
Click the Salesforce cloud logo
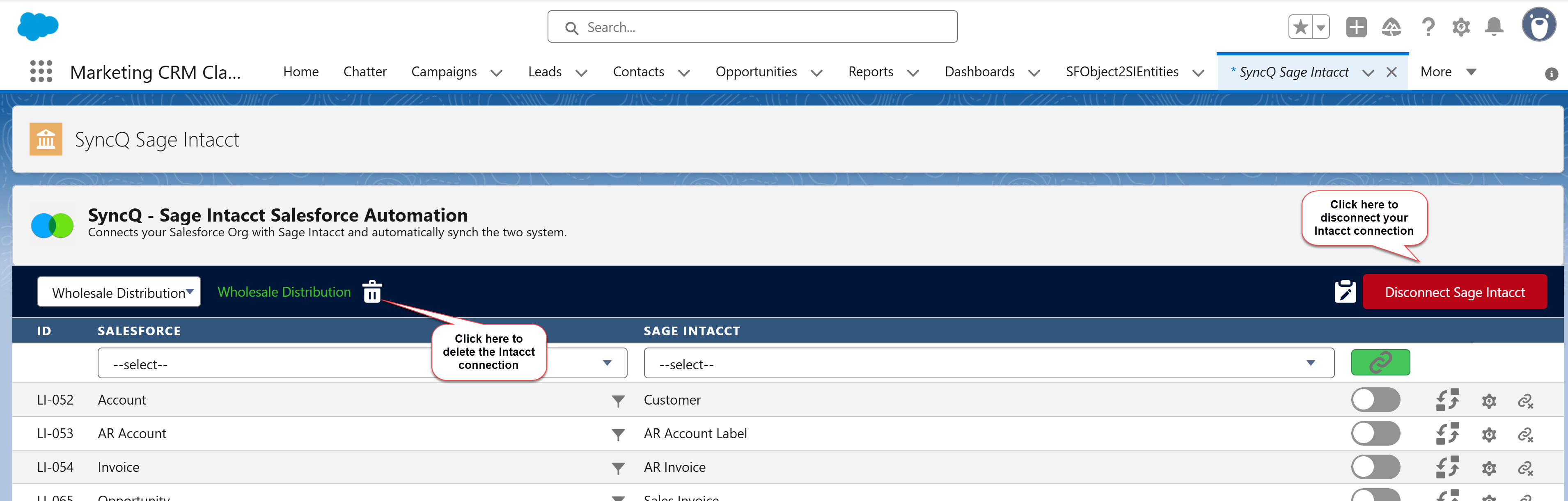[38, 27]
